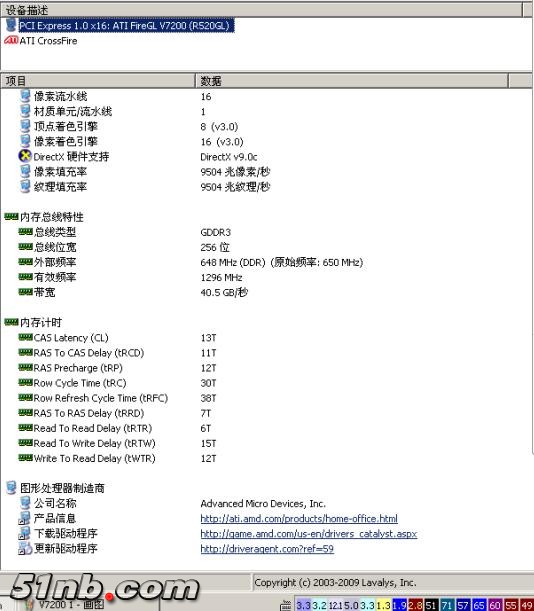
Task: Click the GDDR3 bus type value
Action: pyautogui.click(x=216, y=232)
